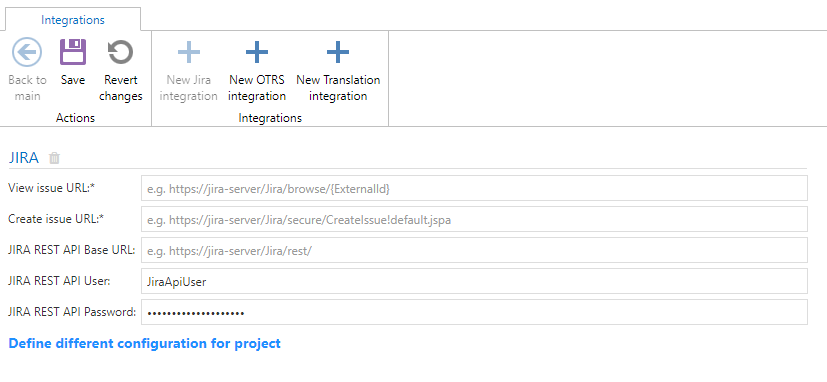Open Define different configuration for project link

145,343
